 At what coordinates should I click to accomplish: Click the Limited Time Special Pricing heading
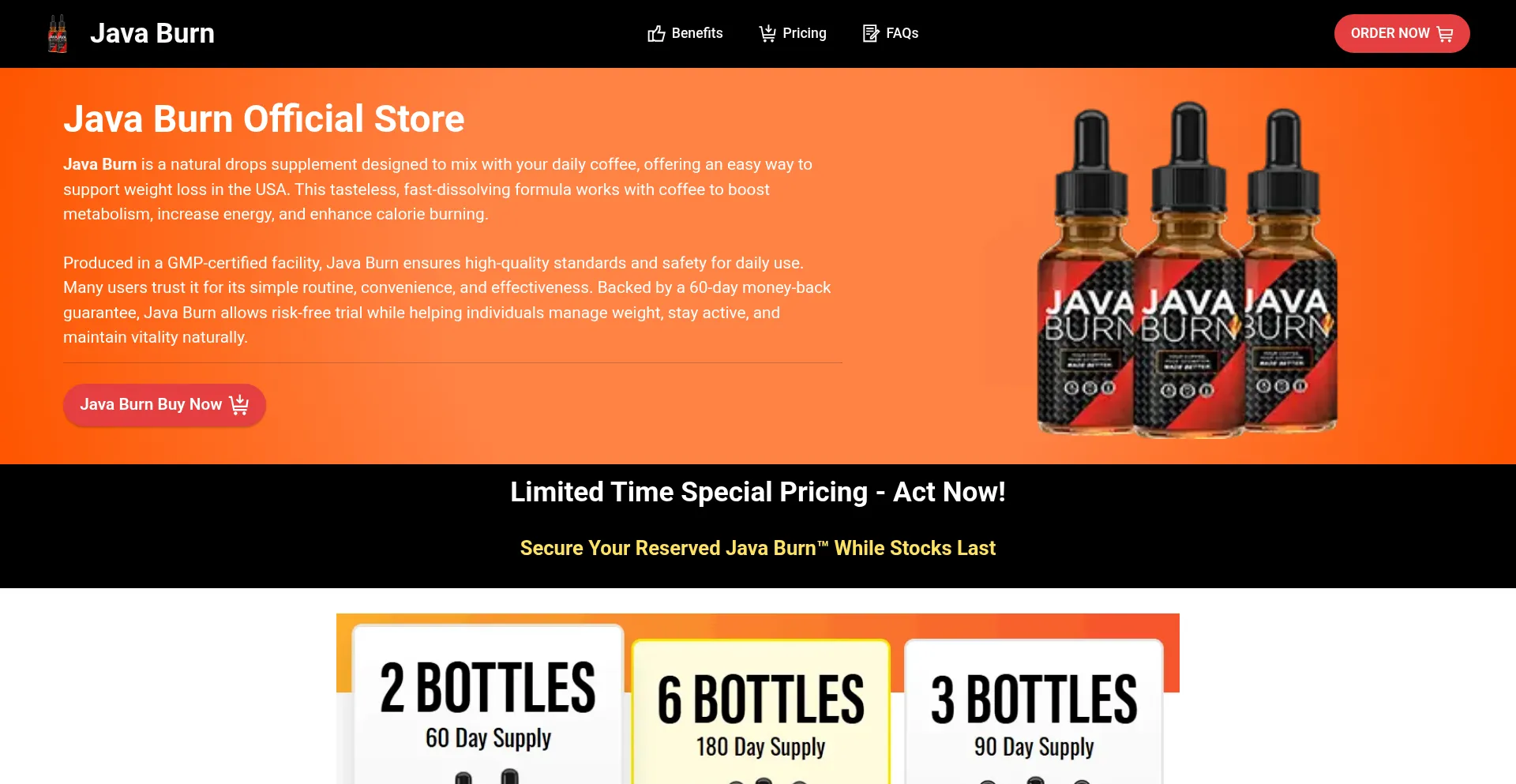(x=758, y=492)
